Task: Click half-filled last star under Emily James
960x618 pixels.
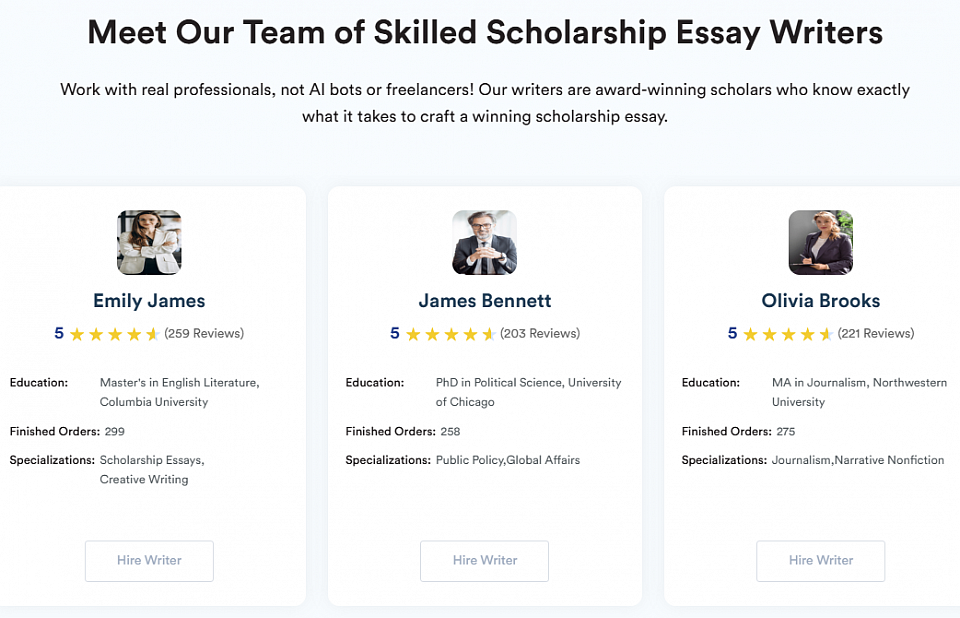Action: pos(153,334)
